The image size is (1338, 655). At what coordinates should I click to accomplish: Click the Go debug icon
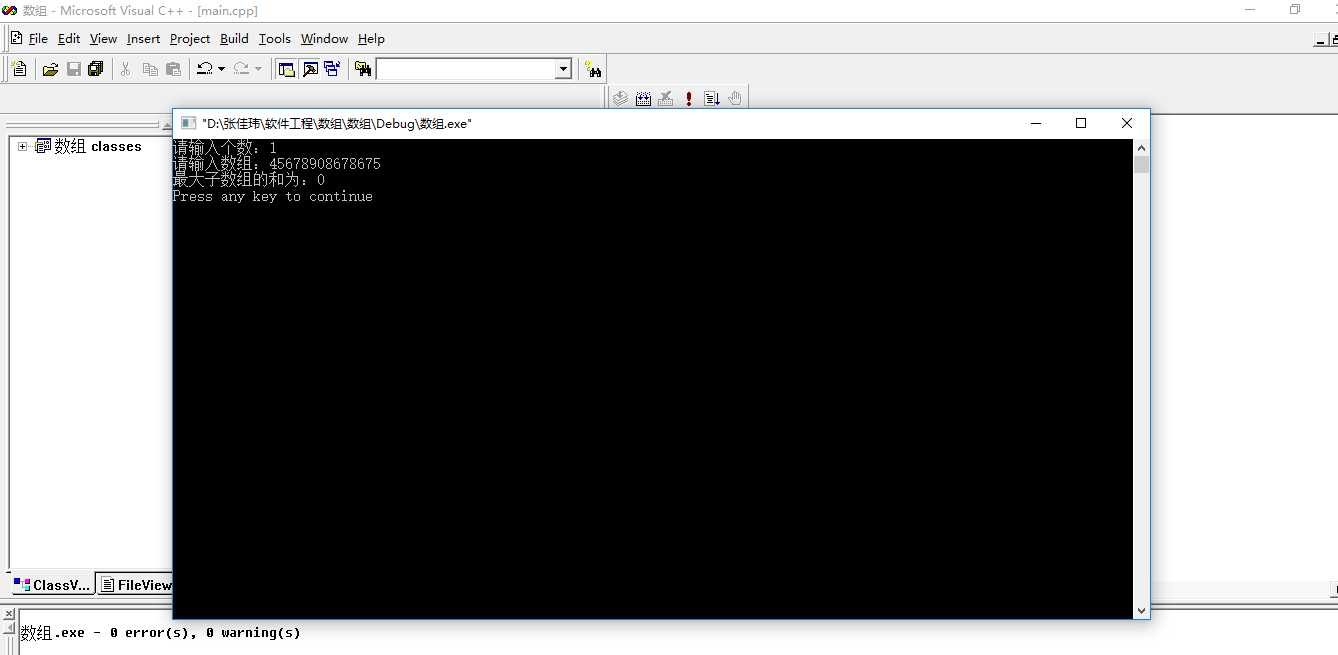point(712,98)
